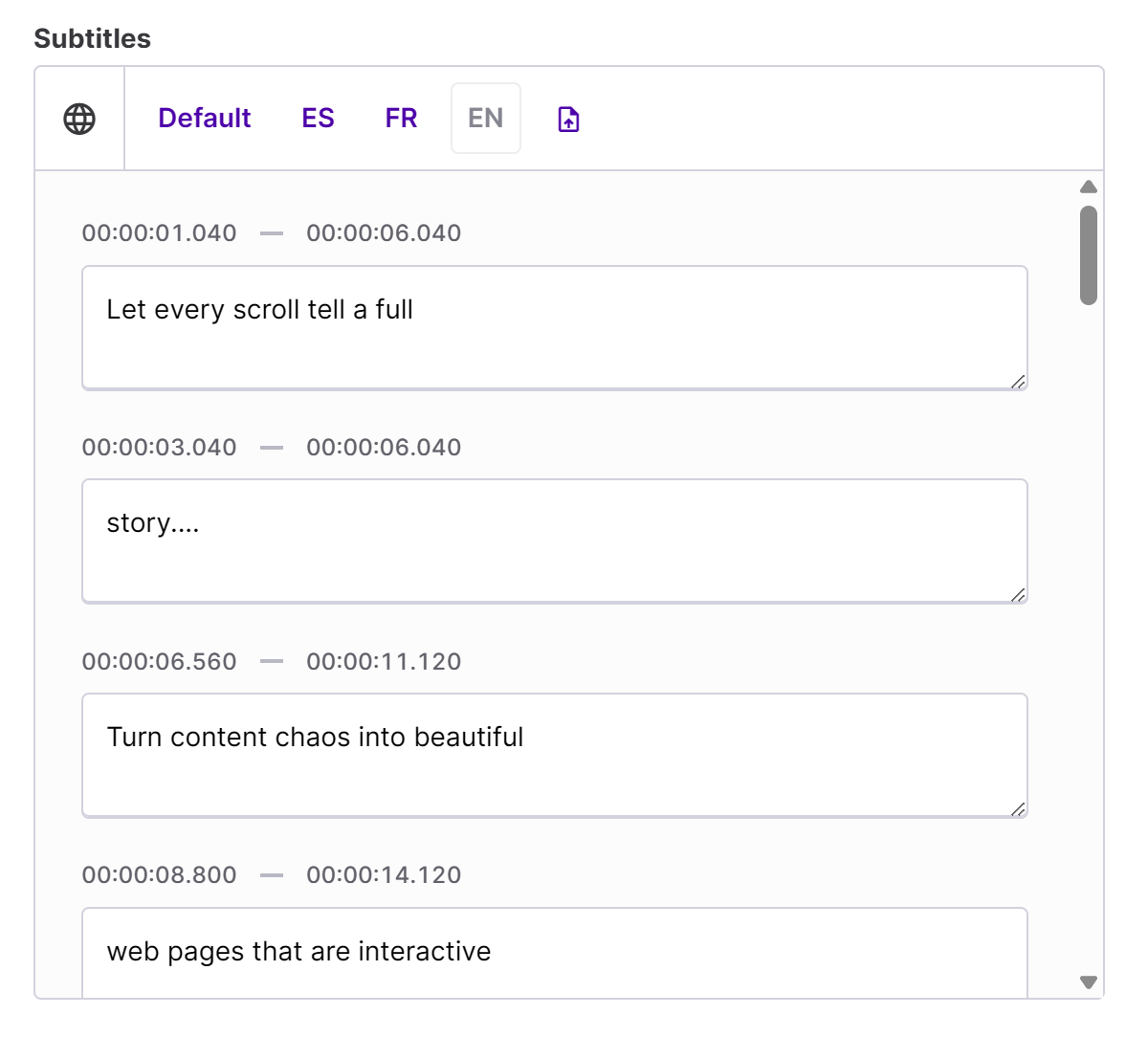
Task: Edit 'web pages that are interactive' textbox
Action: tap(555, 953)
